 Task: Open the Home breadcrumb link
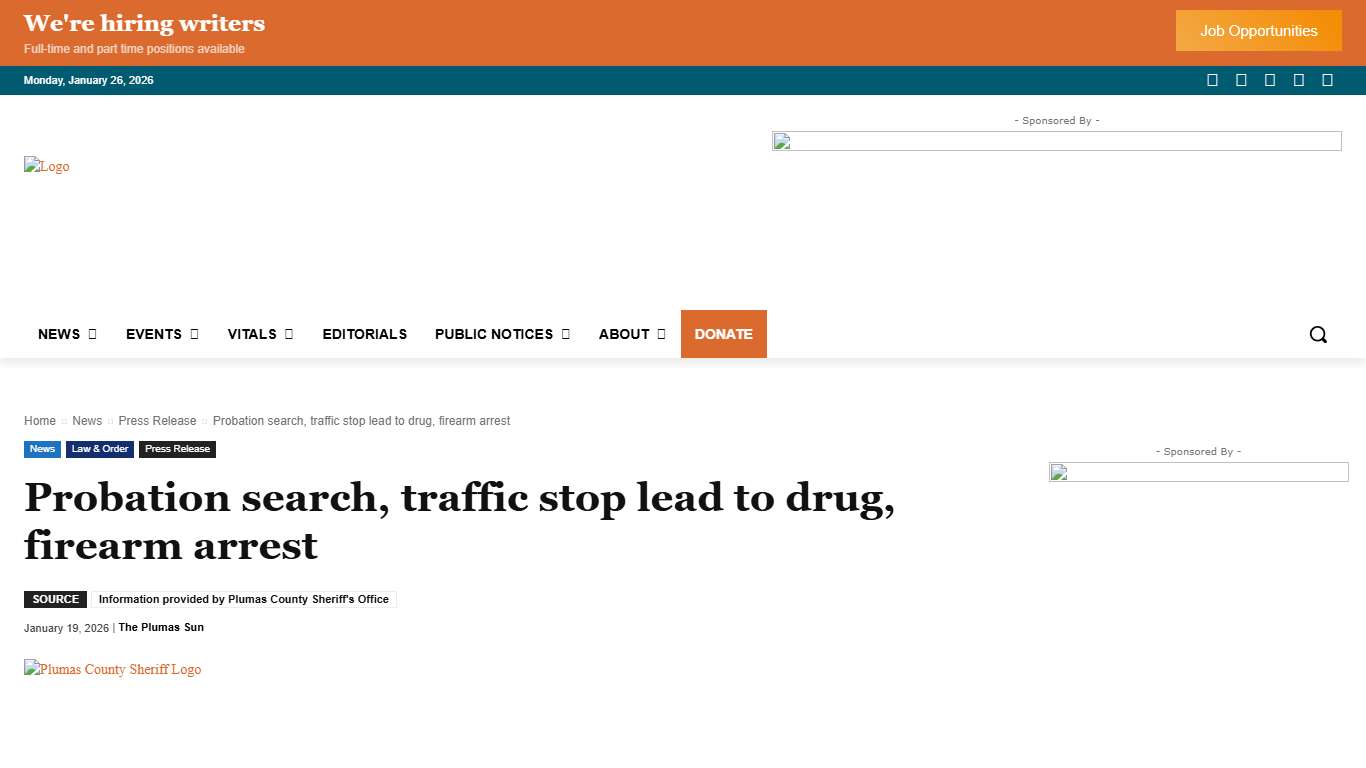[40, 420]
